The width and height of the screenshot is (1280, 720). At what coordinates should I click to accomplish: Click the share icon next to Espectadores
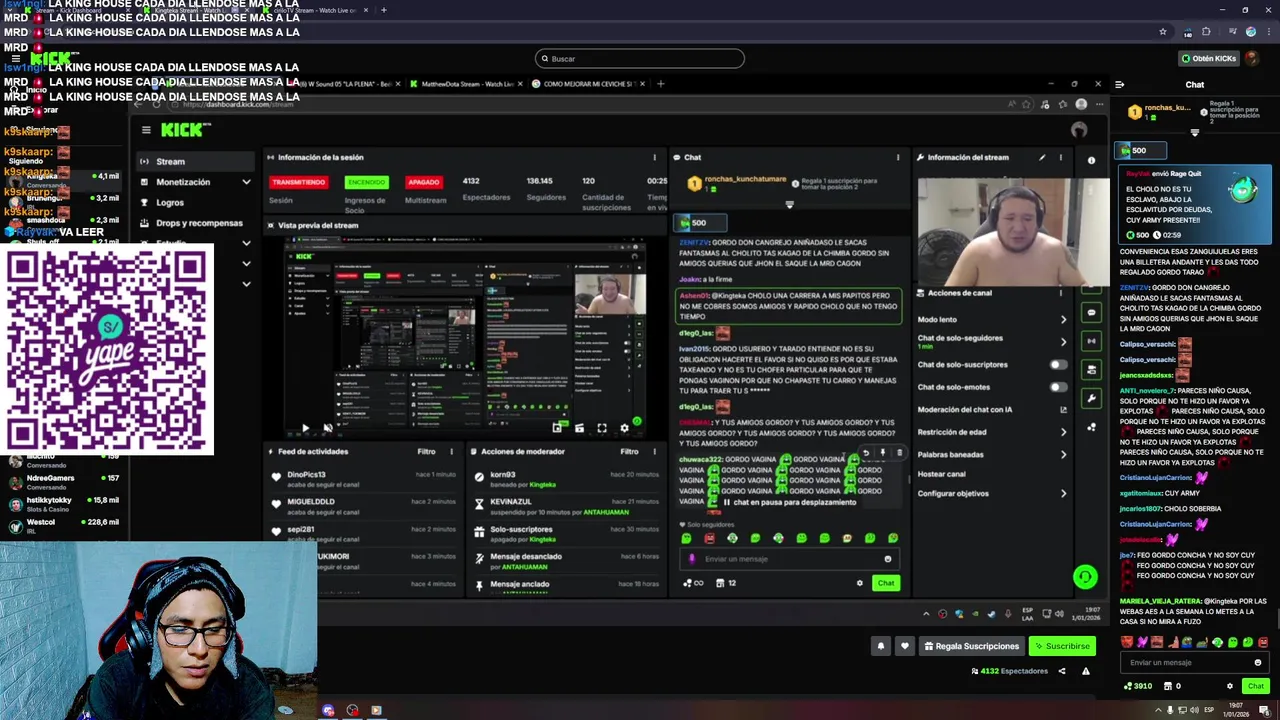tap(1062, 671)
